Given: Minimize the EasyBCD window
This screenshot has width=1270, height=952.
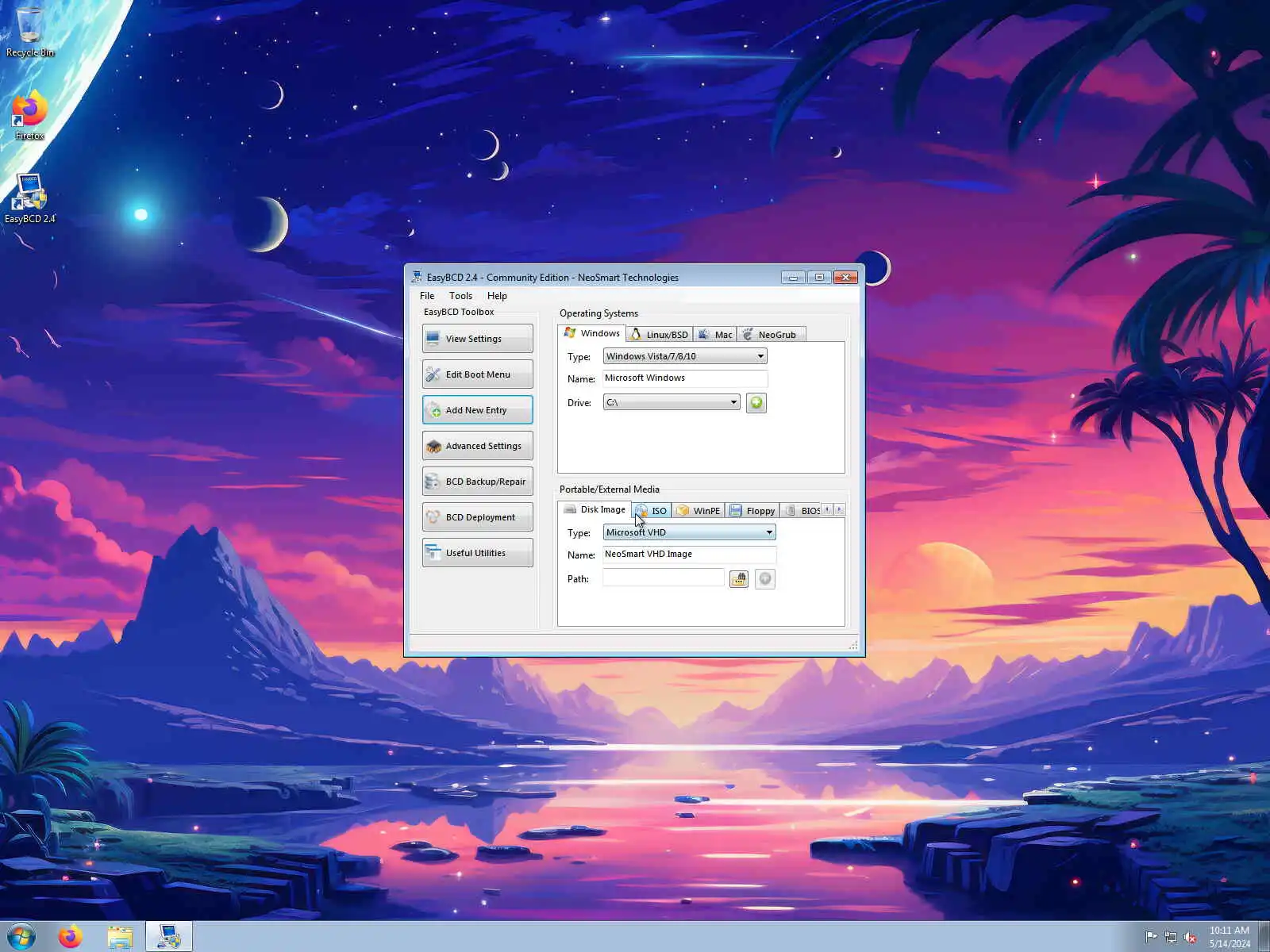Looking at the screenshot, I should tap(793, 277).
